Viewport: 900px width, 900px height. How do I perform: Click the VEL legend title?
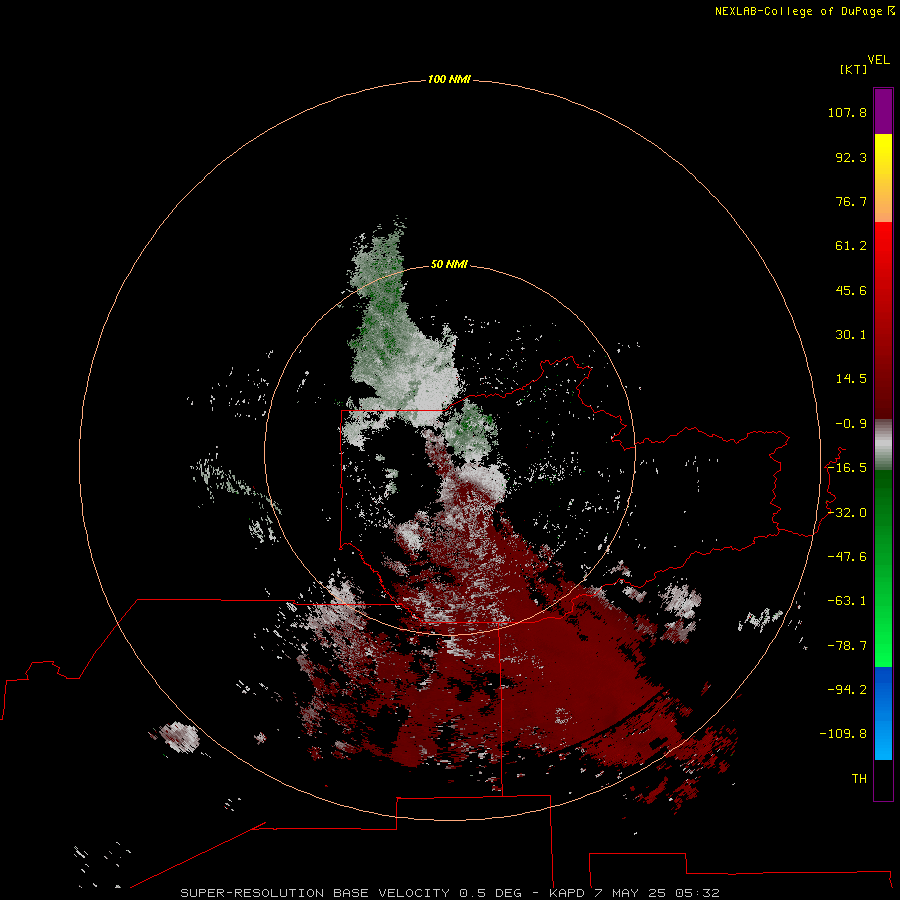click(x=878, y=60)
